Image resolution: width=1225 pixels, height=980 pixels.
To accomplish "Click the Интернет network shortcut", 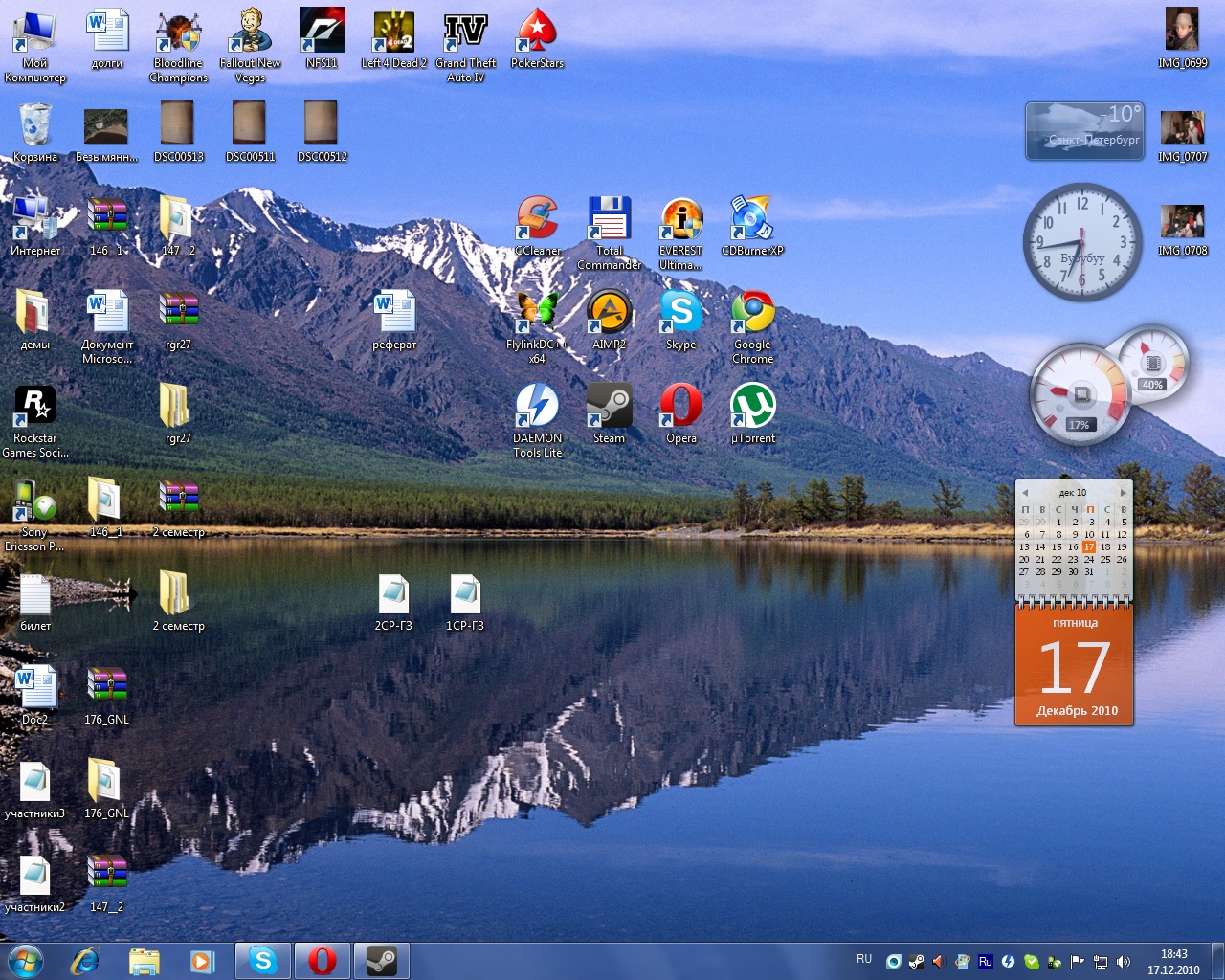I will pos(35,226).
